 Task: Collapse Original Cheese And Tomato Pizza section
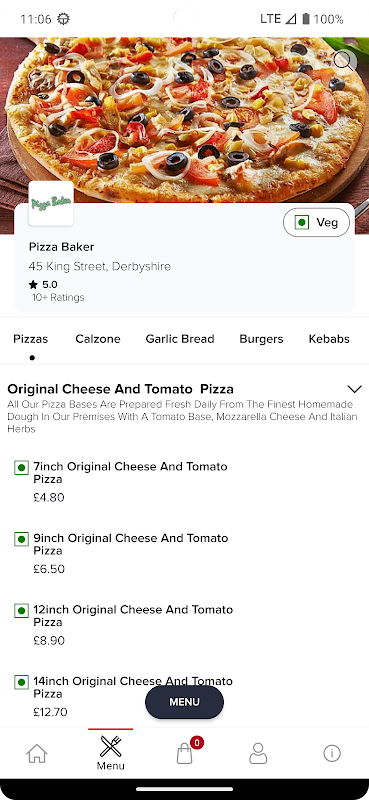354,389
